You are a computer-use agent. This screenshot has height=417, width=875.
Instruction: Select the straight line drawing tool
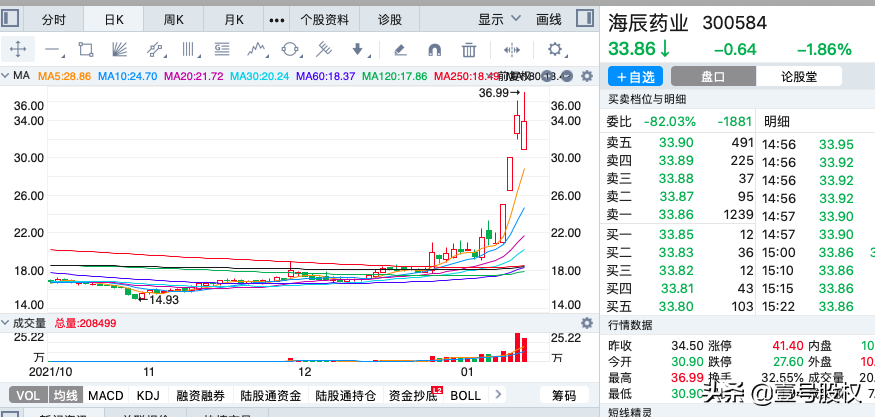pos(53,50)
